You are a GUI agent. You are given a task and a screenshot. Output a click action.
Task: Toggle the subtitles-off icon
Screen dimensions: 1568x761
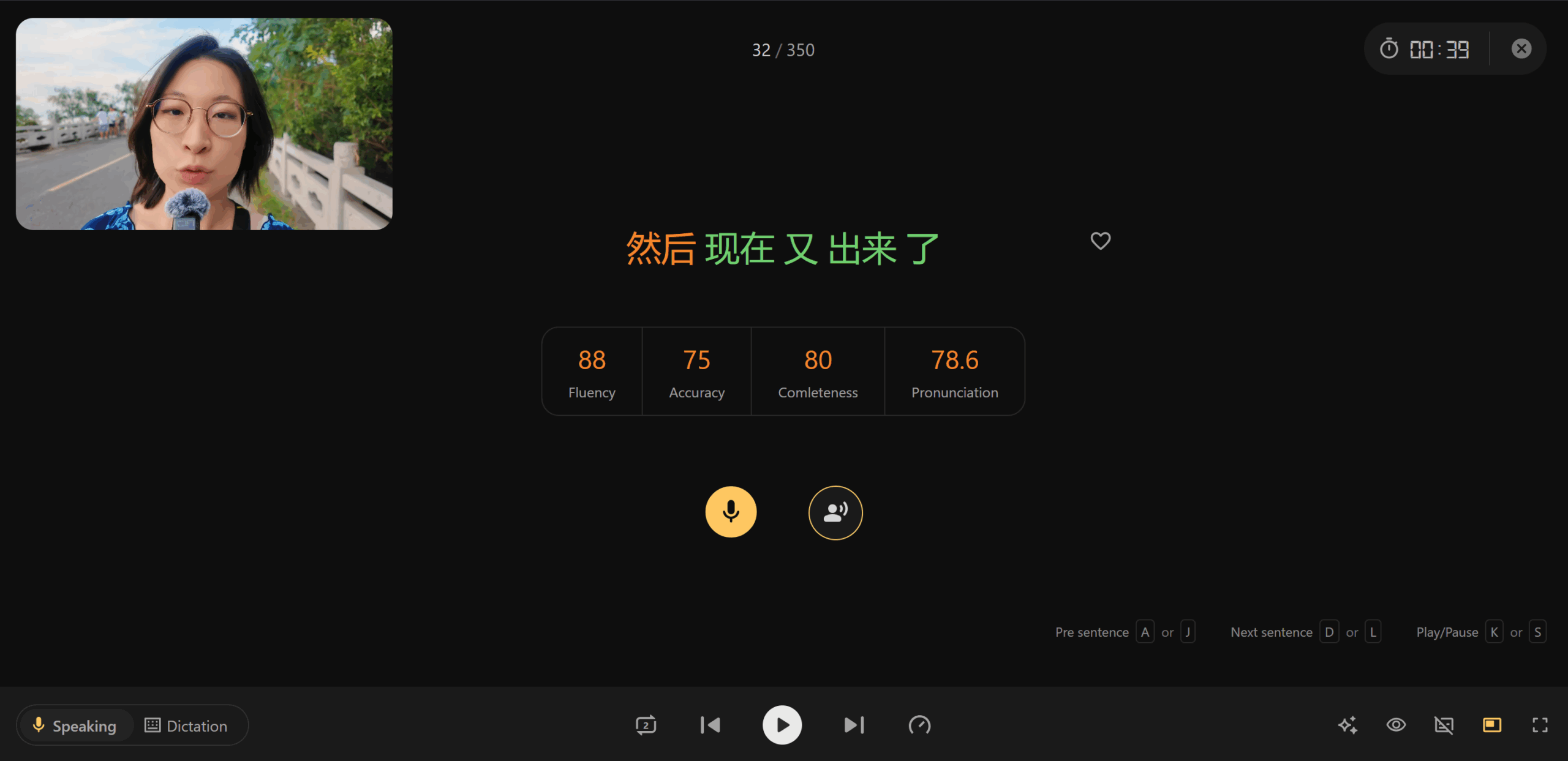[x=1444, y=725]
